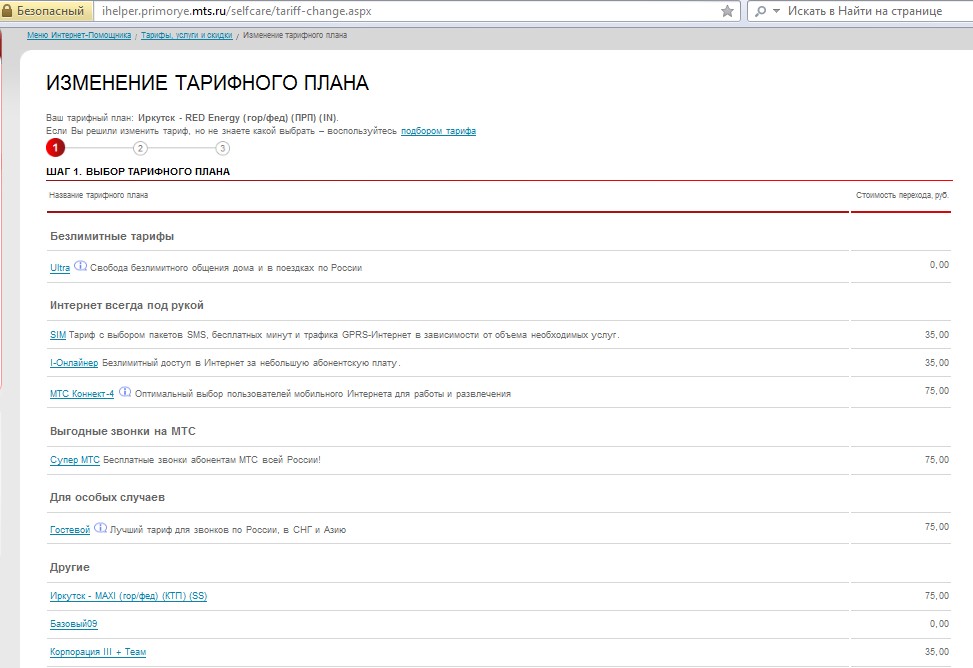Click step 1 red circle indicator
This screenshot has width=973, height=668.
point(55,148)
